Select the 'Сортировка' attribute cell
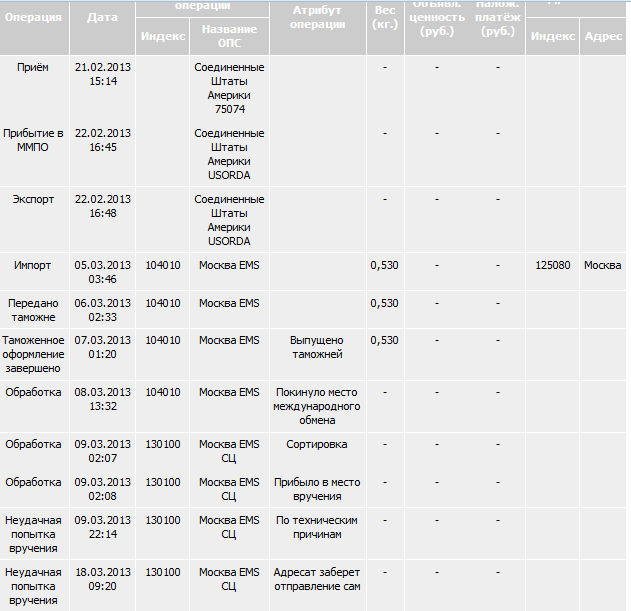 click(318, 443)
